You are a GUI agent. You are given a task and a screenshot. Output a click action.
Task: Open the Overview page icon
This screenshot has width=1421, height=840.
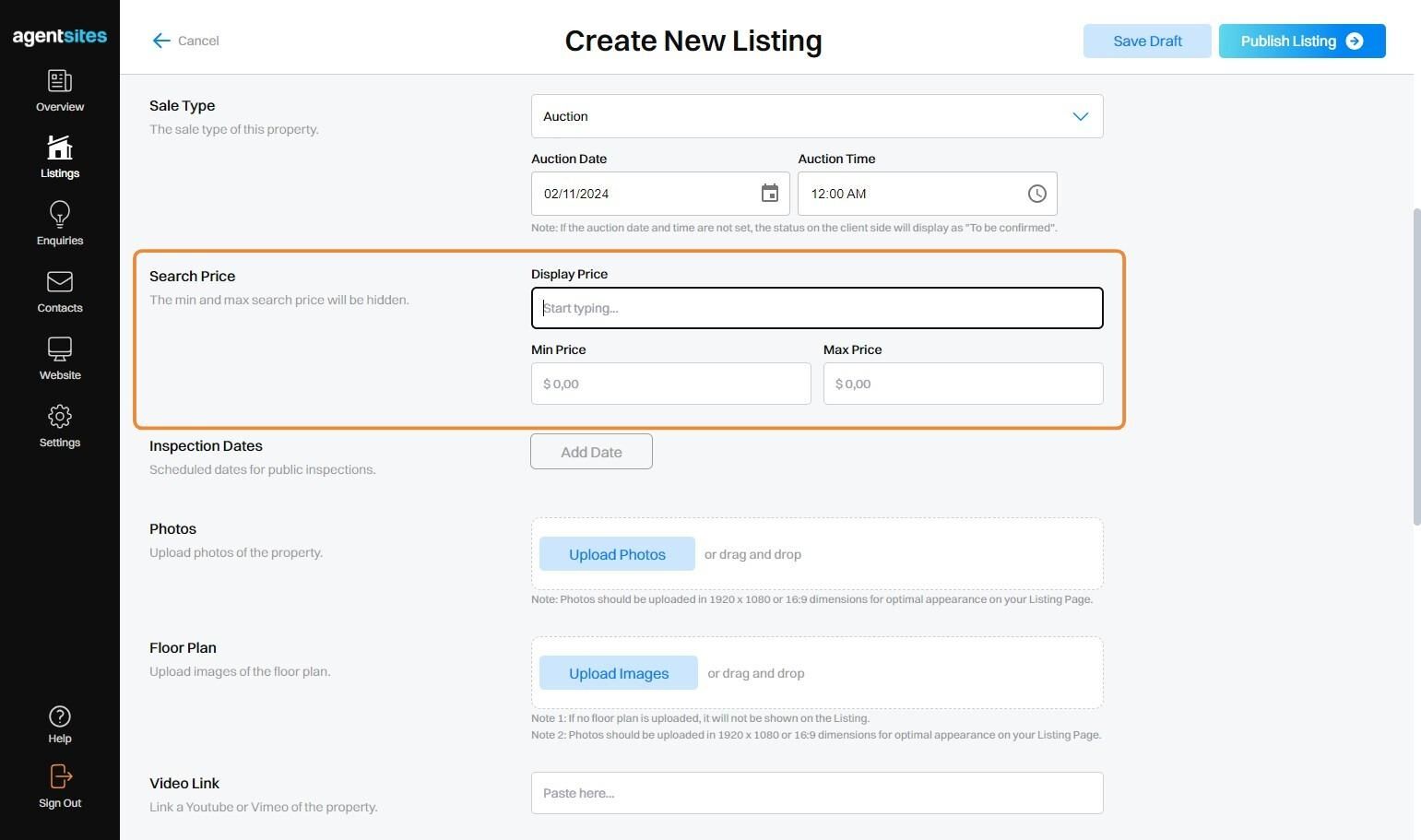click(x=60, y=82)
